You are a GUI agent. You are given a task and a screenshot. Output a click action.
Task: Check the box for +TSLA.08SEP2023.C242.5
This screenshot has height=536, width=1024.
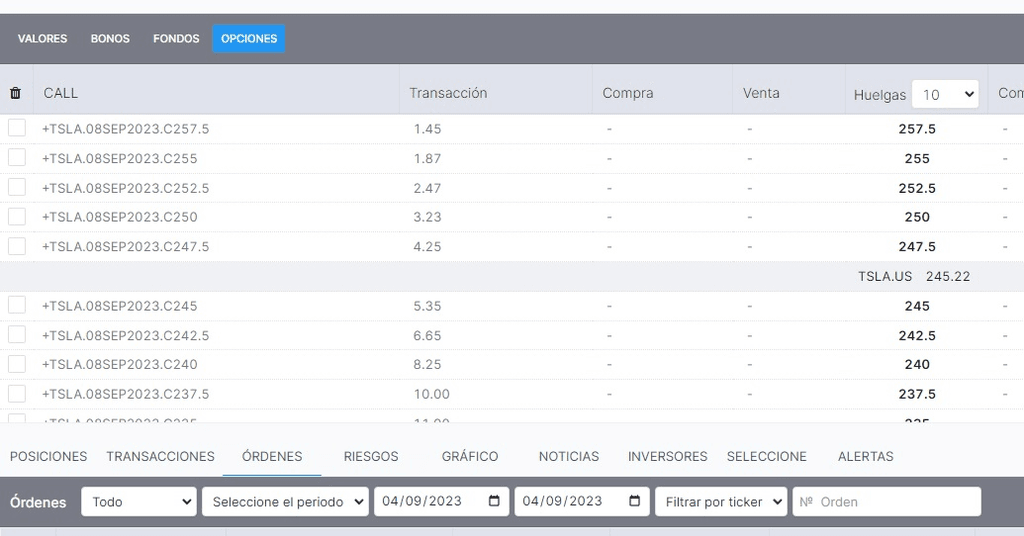point(17,335)
